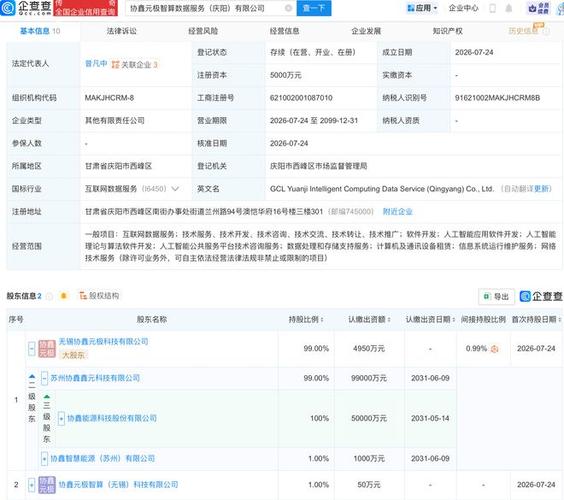The width and height of the screenshot is (564, 500).
Task: Collapse the 无锡协鑫元极科技有限公司 row
Action: tap(32, 349)
